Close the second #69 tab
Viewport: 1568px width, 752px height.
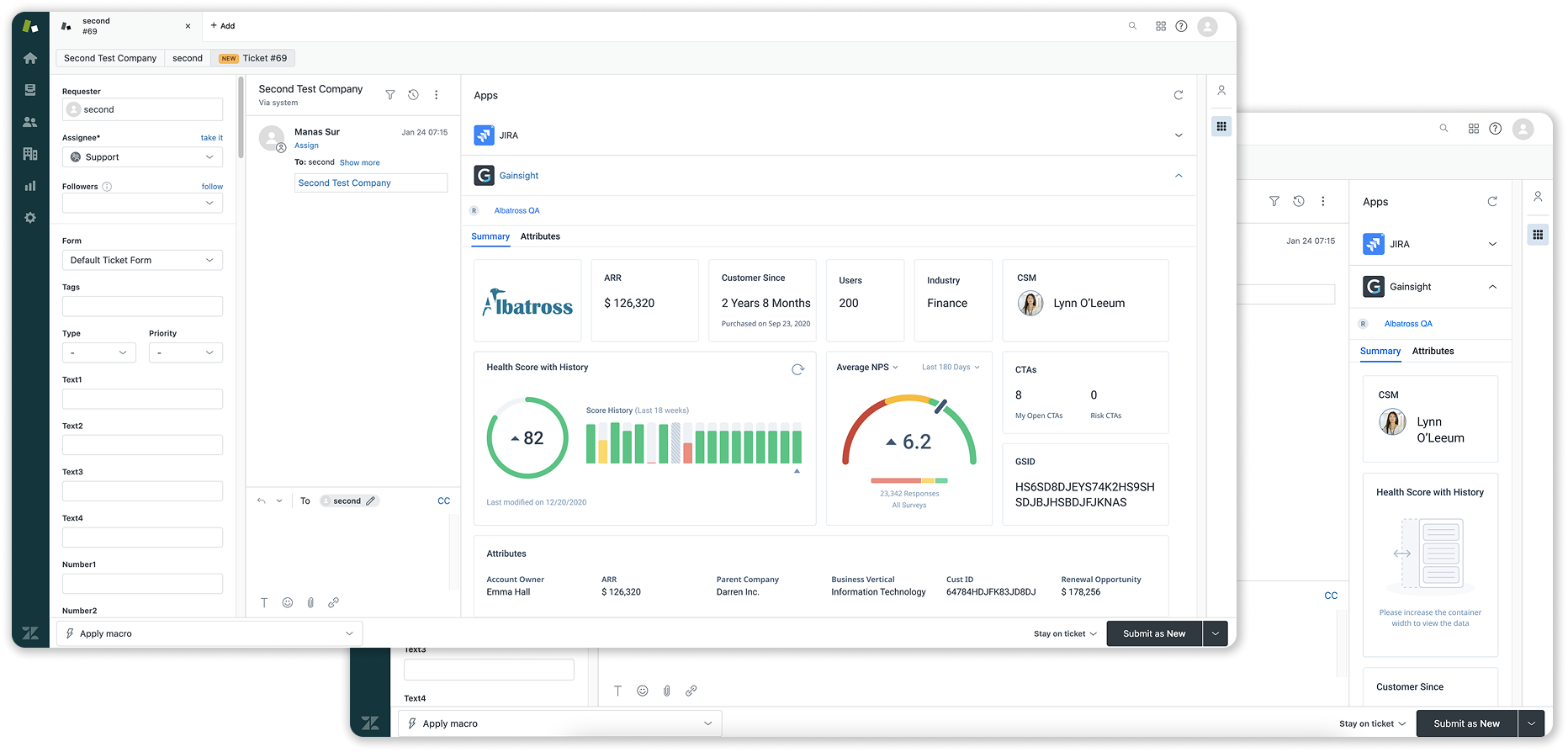click(x=188, y=26)
